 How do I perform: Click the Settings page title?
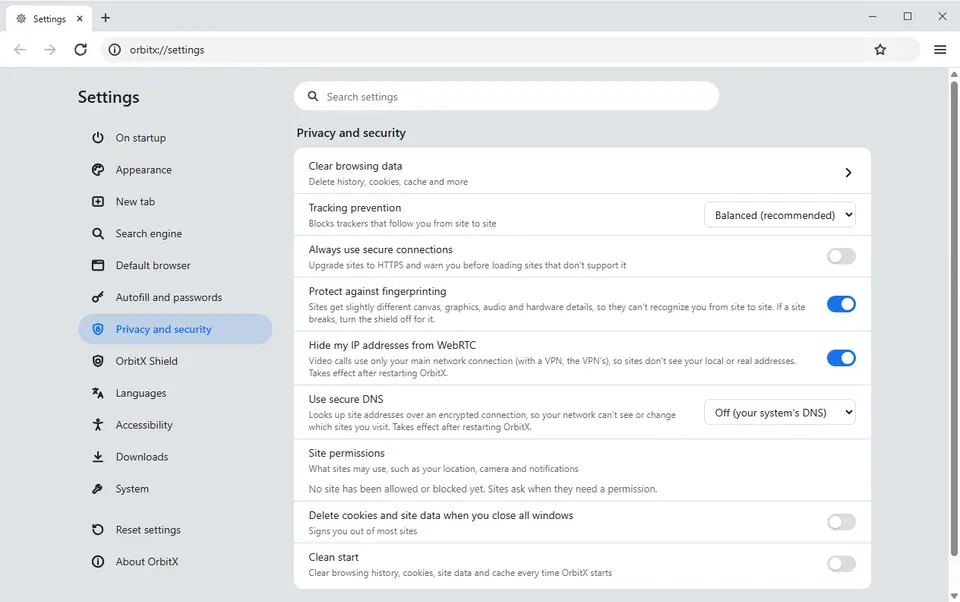108,97
